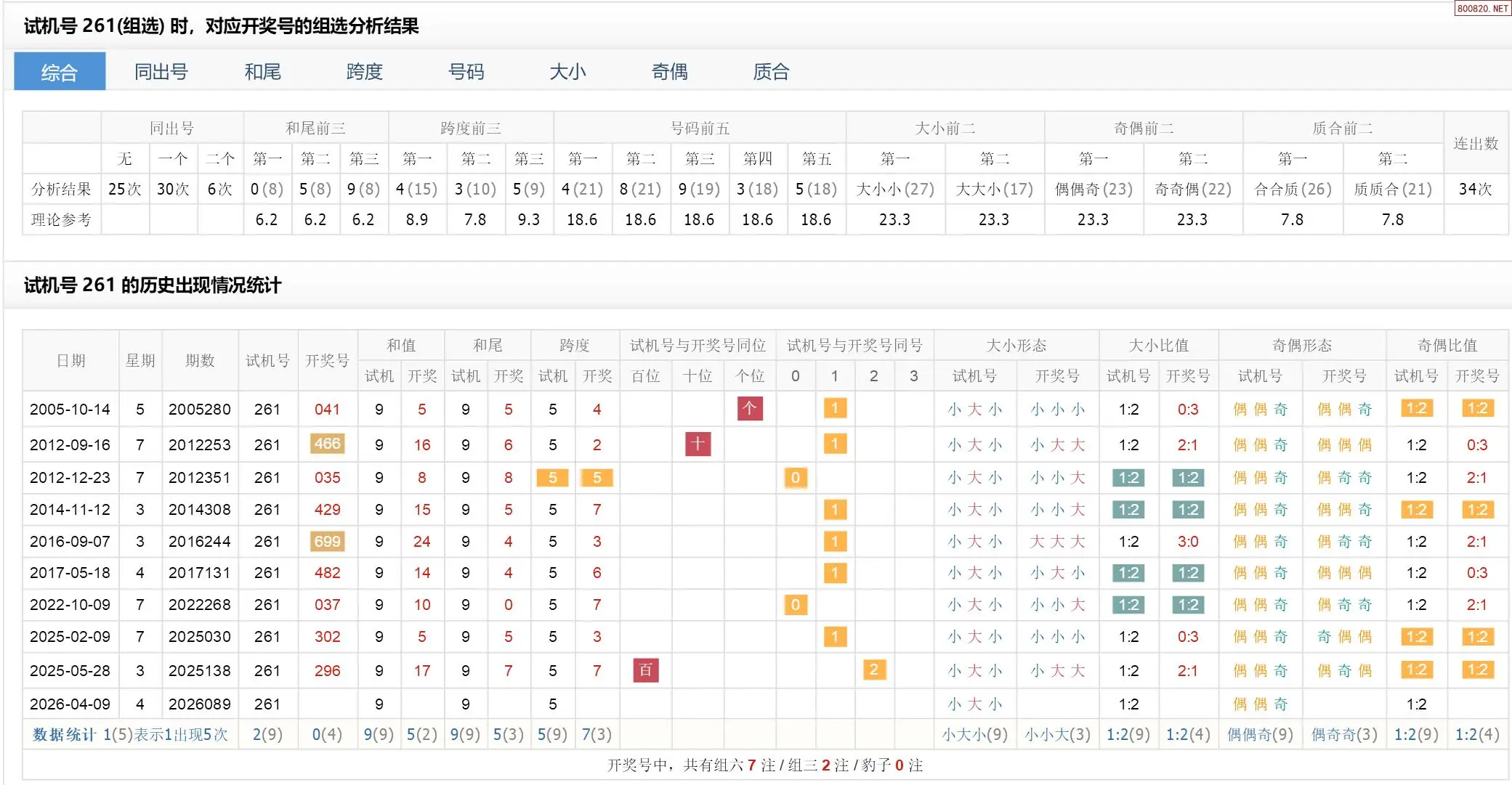
Task: Click the highlighted 699 draw number
Action: point(327,541)
